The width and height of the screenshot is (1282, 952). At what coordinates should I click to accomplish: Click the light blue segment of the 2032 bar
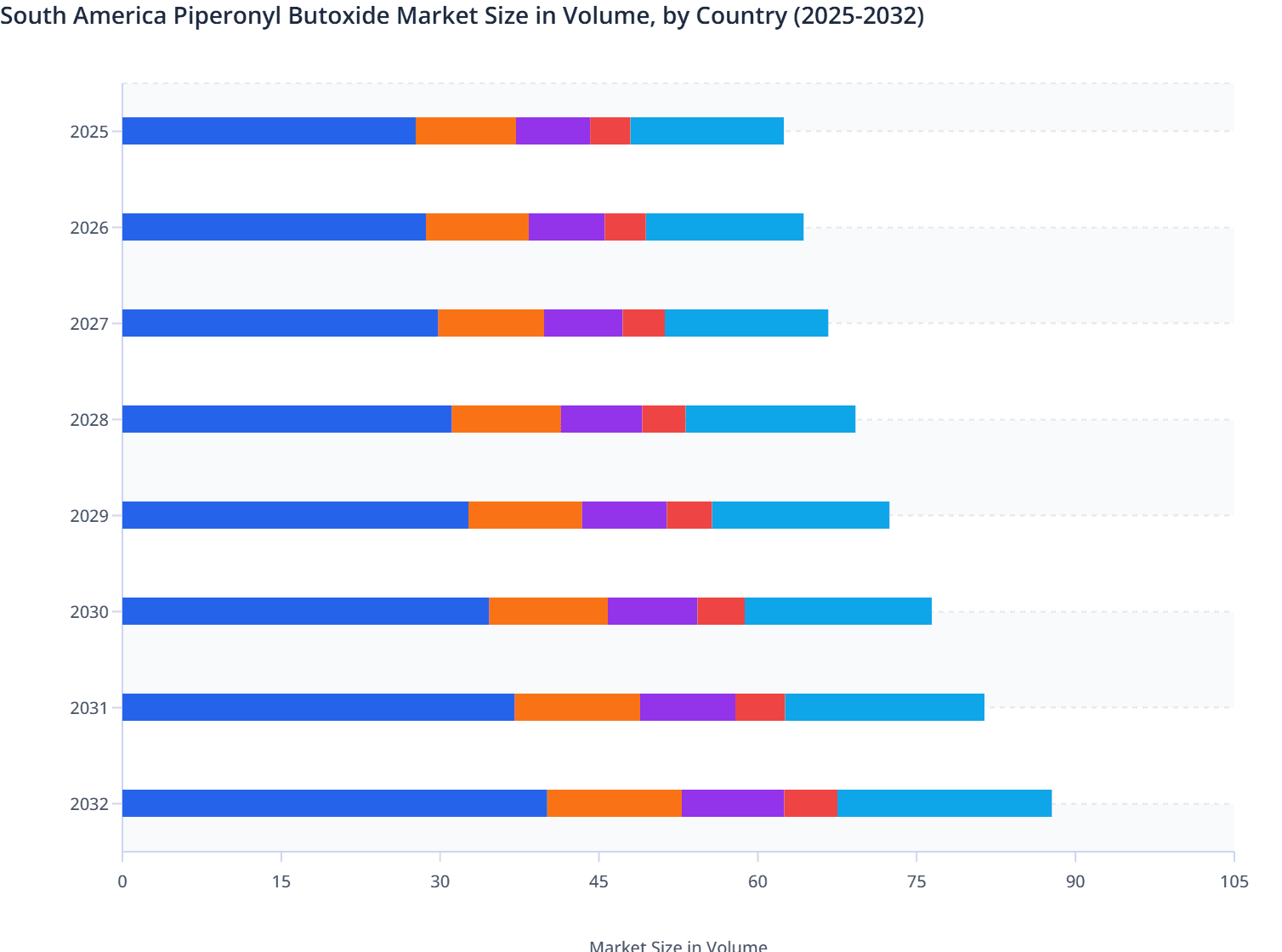pyautogui.click(x=944, y=802)
